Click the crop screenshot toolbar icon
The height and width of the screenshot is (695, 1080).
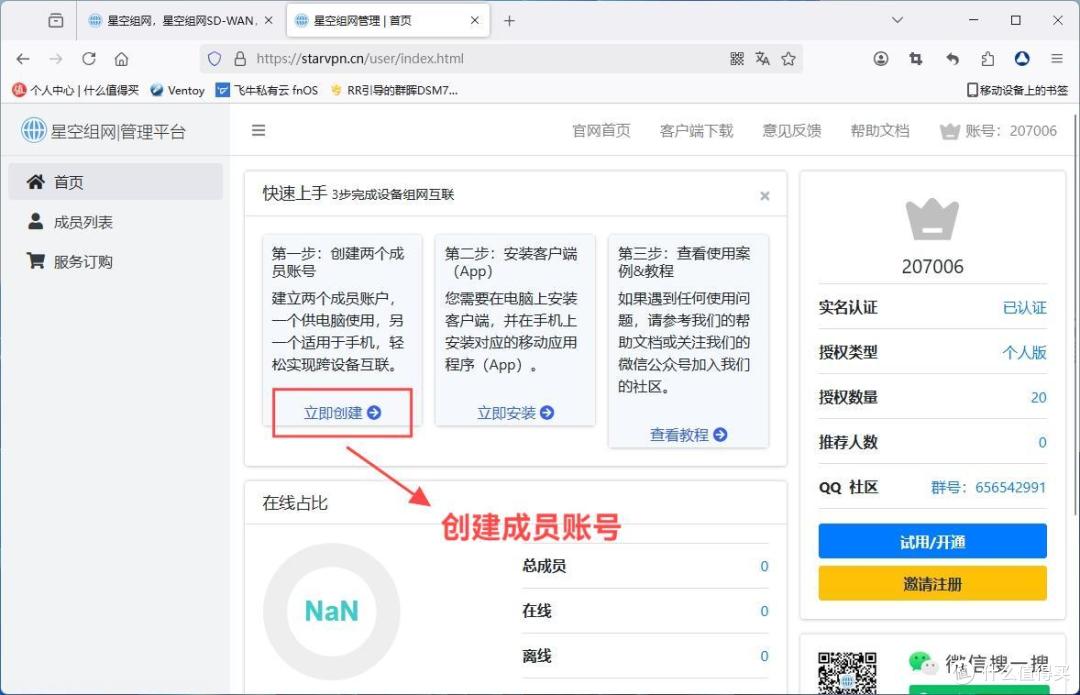click(916, 59)
